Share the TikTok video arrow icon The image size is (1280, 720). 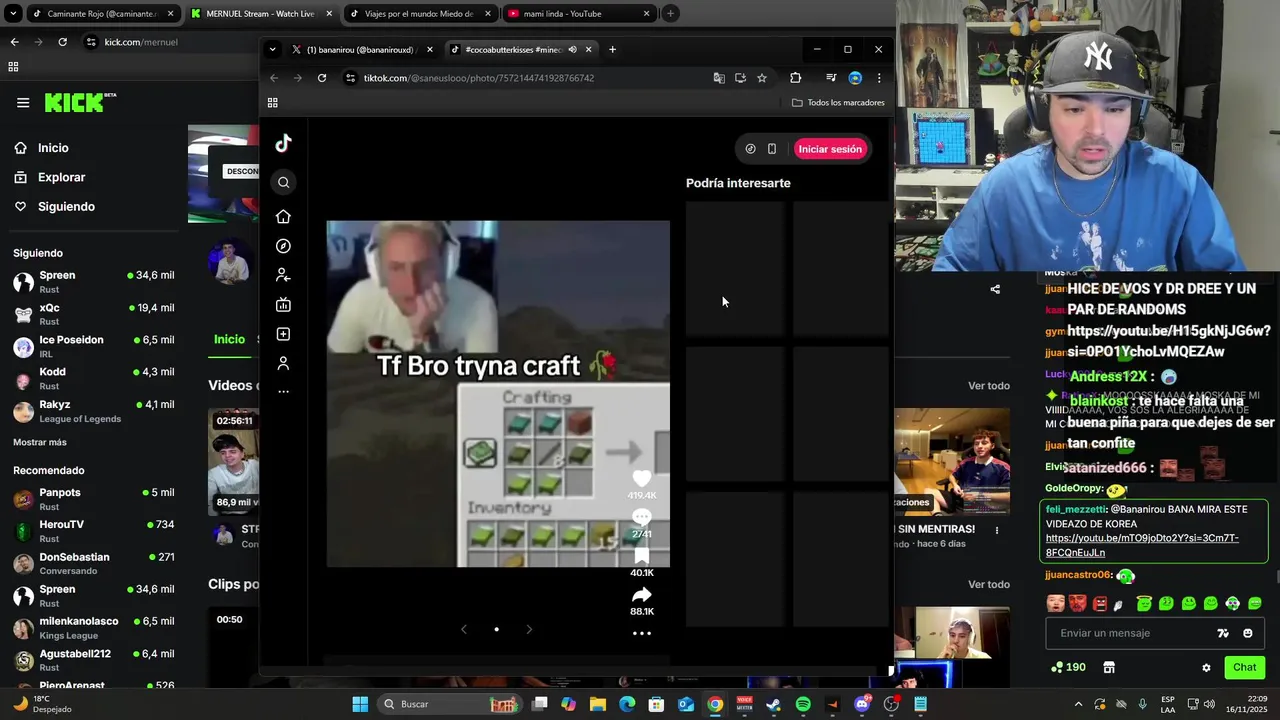point(642,595)
